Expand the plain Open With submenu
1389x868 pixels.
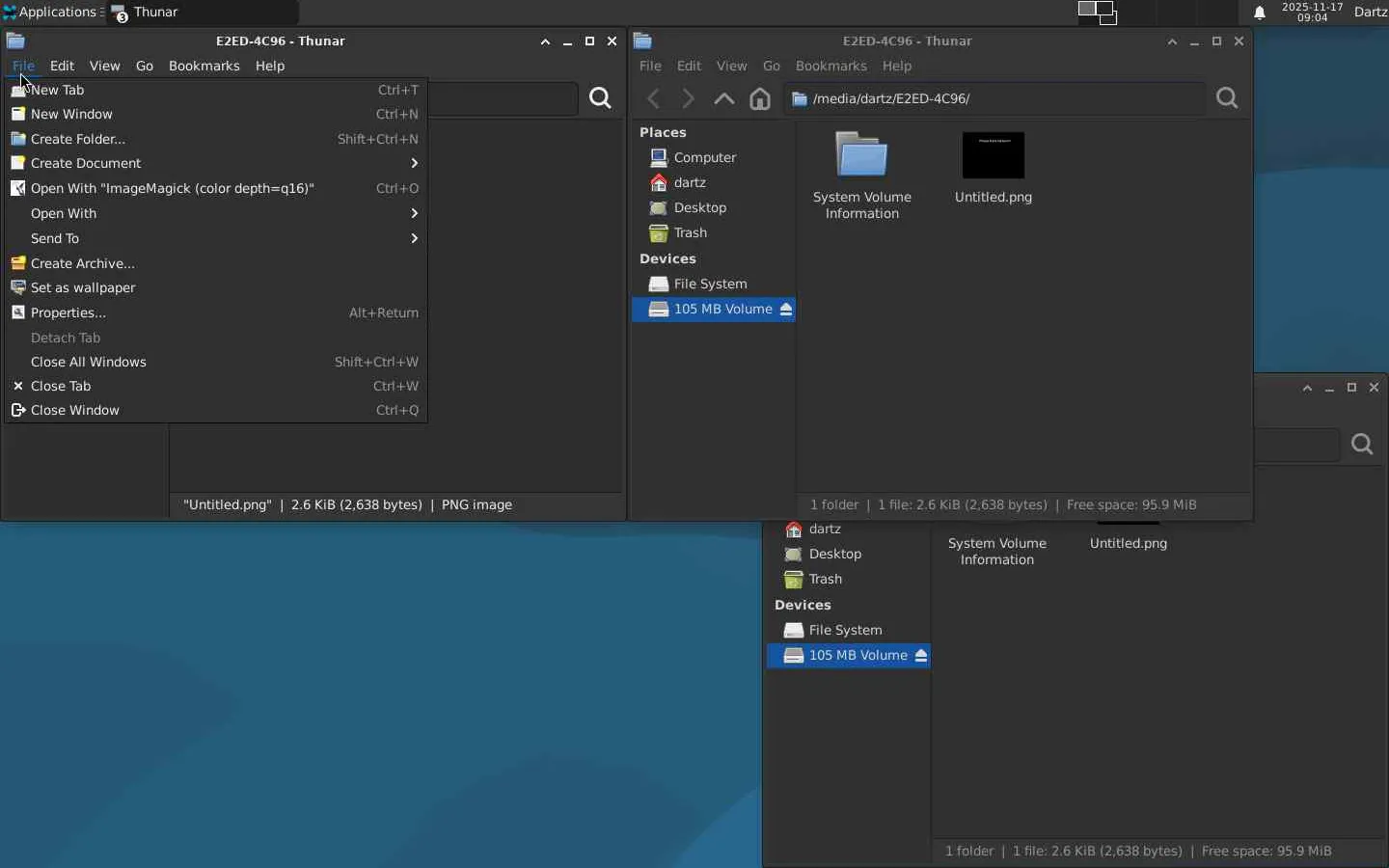coord(216,213)
